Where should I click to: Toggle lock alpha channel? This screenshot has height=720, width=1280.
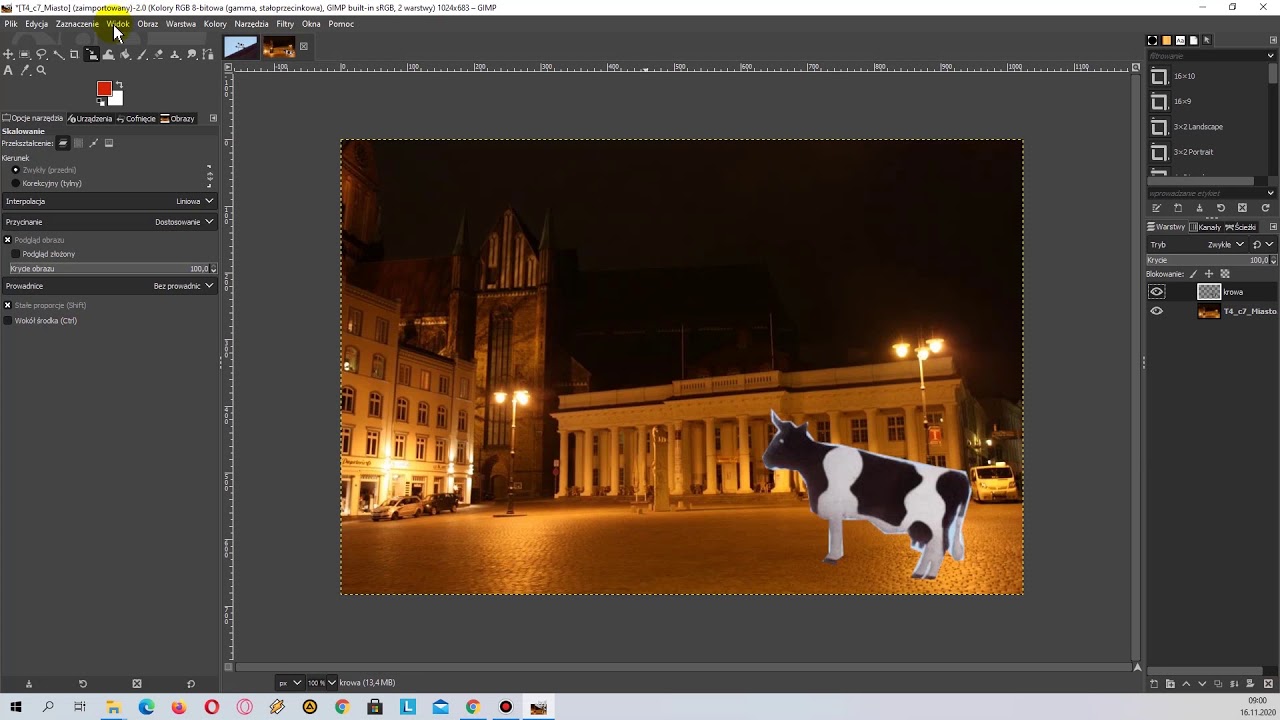point(1225,274)
